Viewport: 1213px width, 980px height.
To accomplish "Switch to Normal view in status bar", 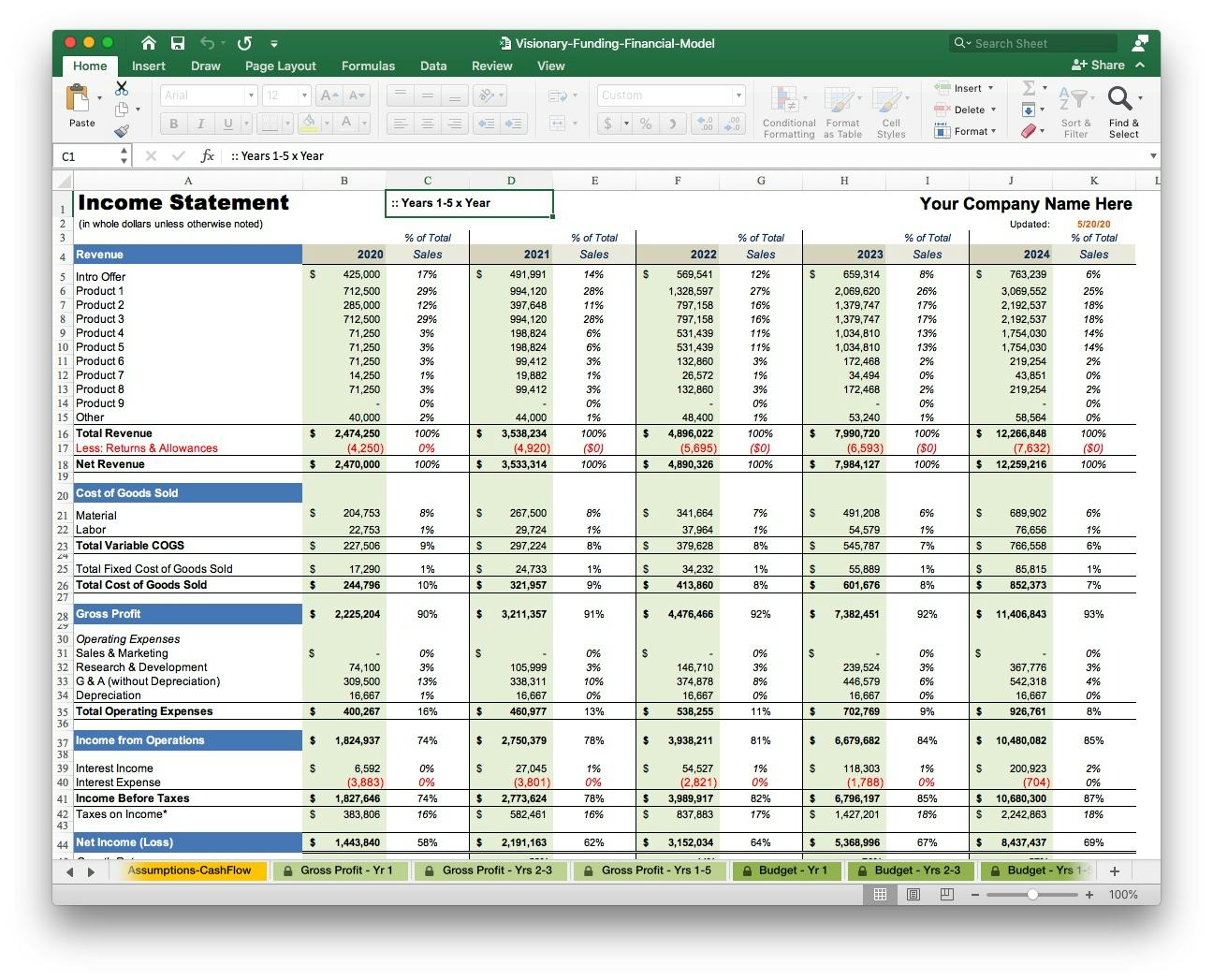I will [880, 895].
